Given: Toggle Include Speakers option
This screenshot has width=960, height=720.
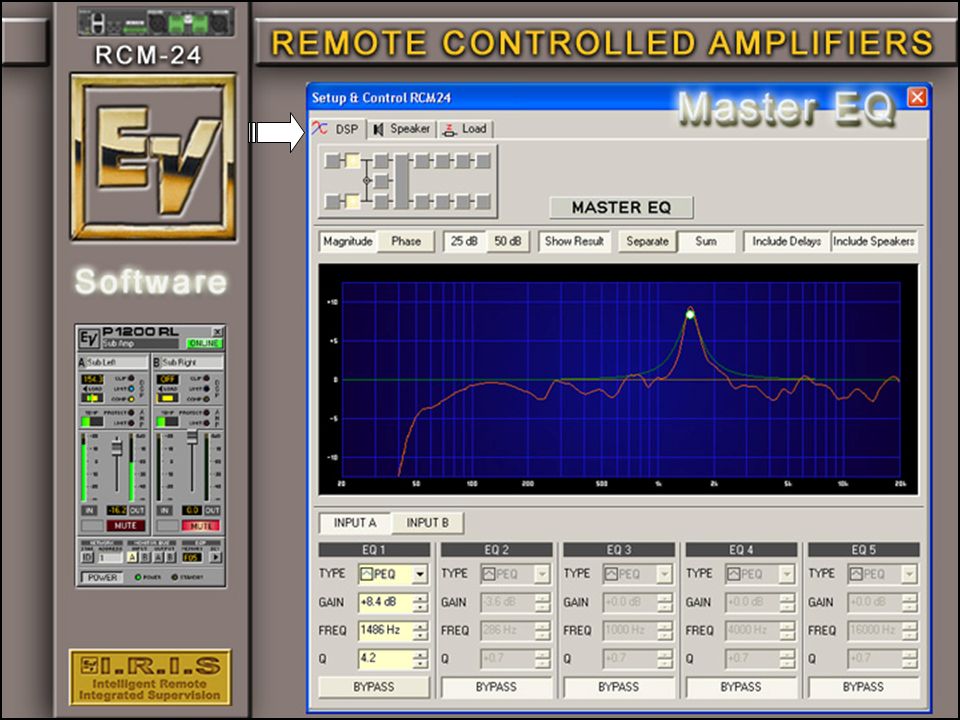Looking at the screenshot, I should 874,241.
